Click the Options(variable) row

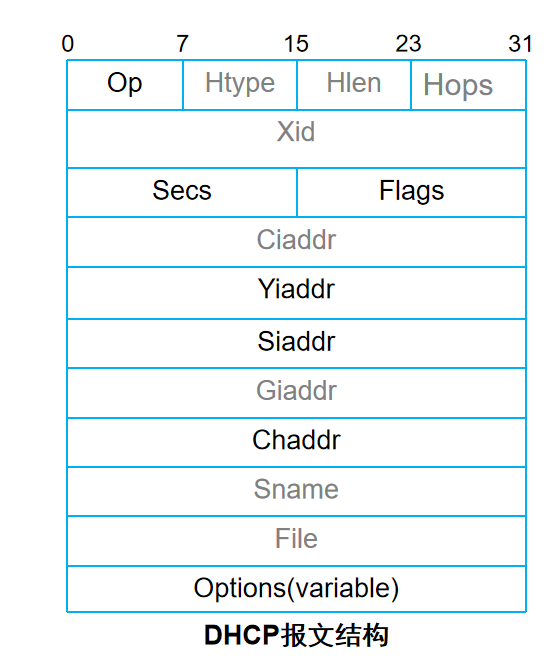click(x=297, y=590)
